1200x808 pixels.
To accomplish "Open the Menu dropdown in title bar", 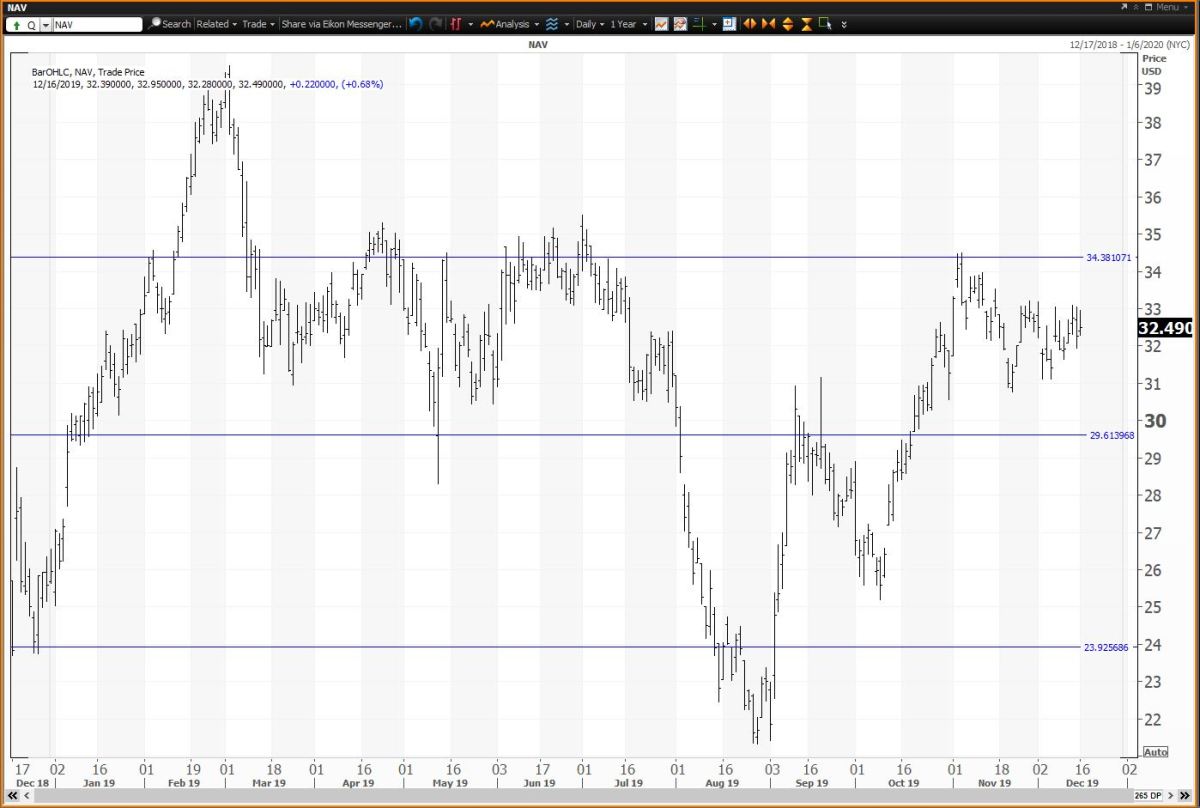I will (x=1172, y=7).
